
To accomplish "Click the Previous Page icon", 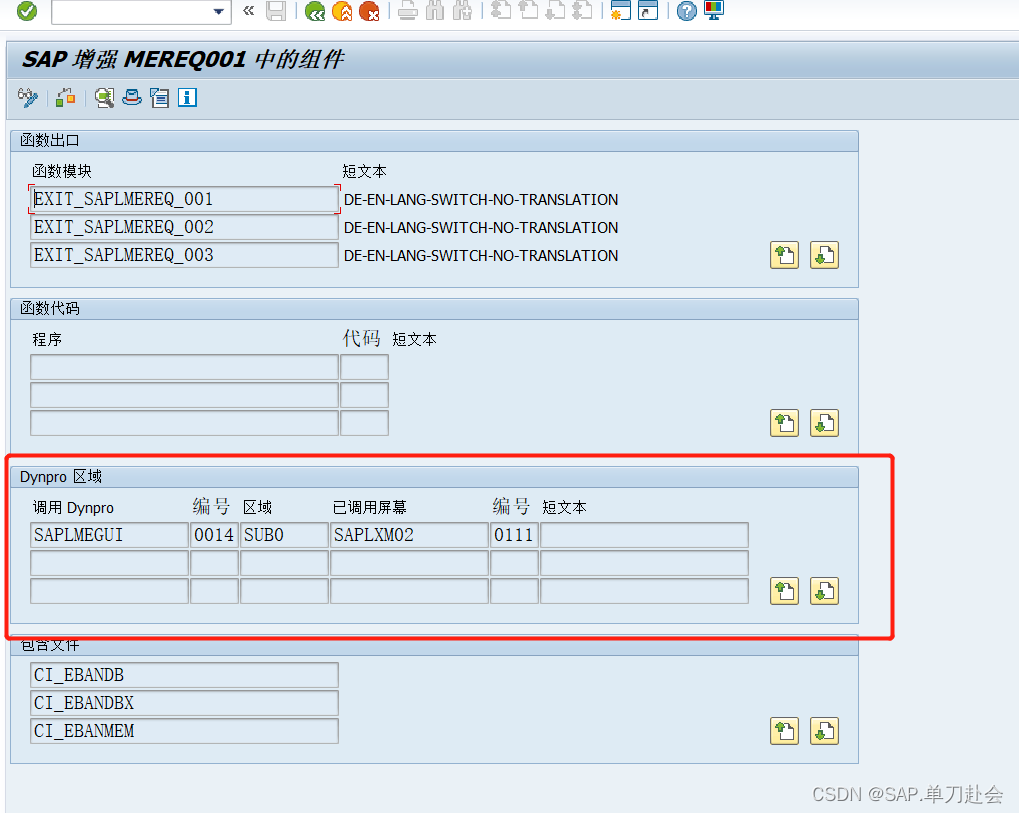I will pyautogui.click(x=528, y=10).
